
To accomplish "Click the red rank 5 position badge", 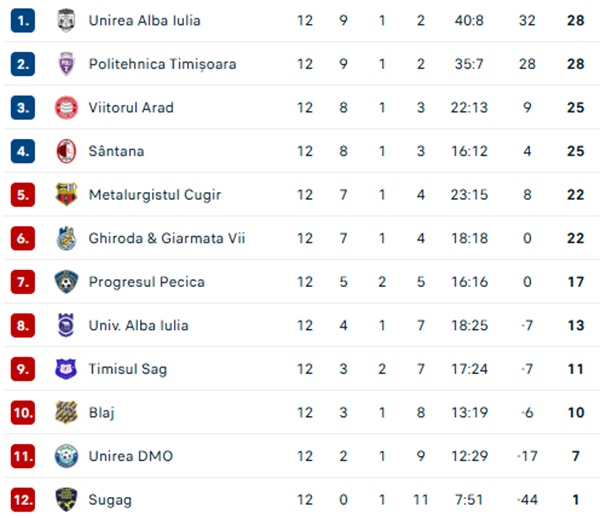I will (x=22, y=194).
